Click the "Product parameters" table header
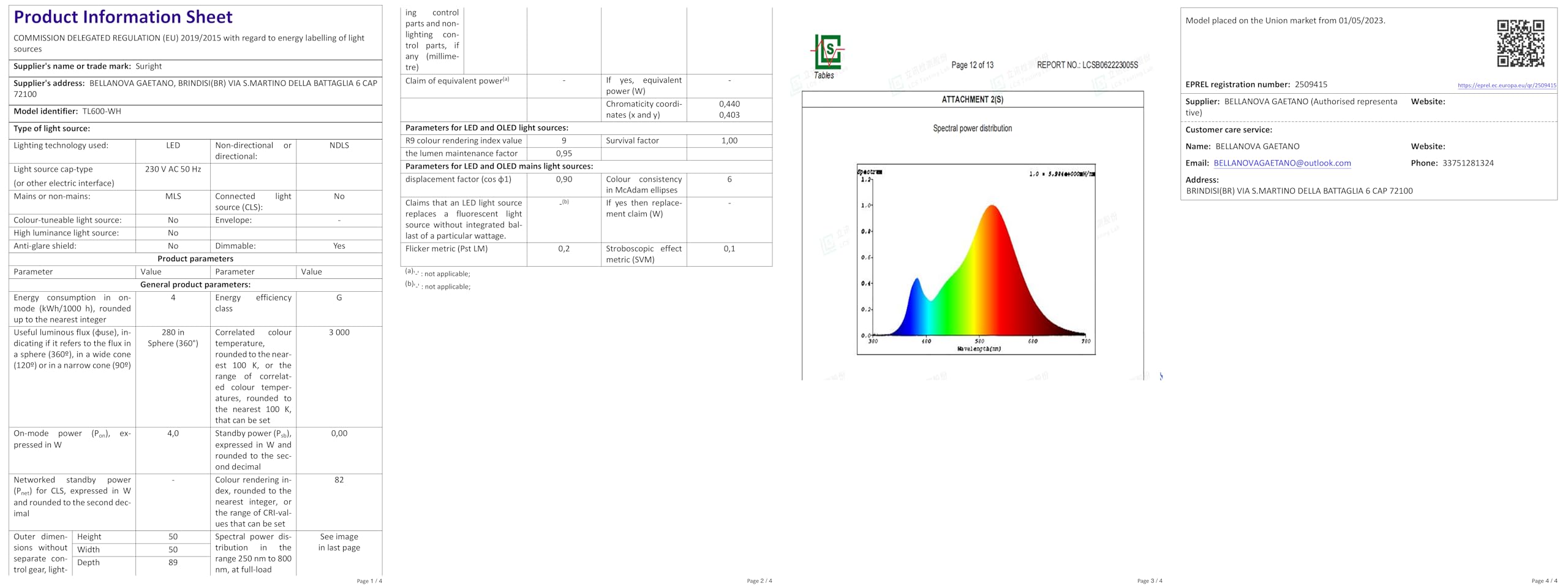 point(195,259)
